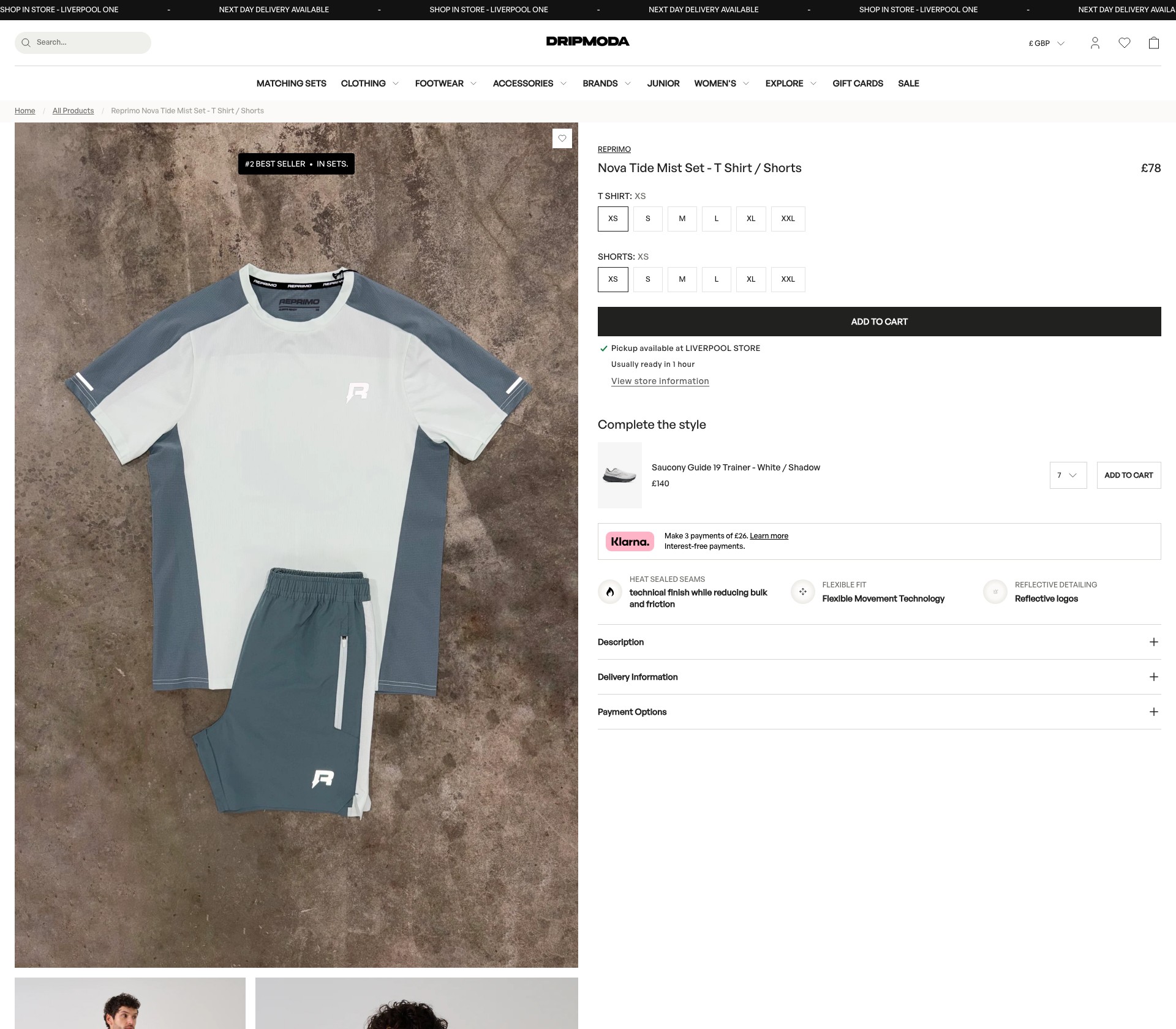The width and height of the screenshot is (1176, 1029).
Task: Open the Saucony trainer size dropdown
Action: [1068, 475]
